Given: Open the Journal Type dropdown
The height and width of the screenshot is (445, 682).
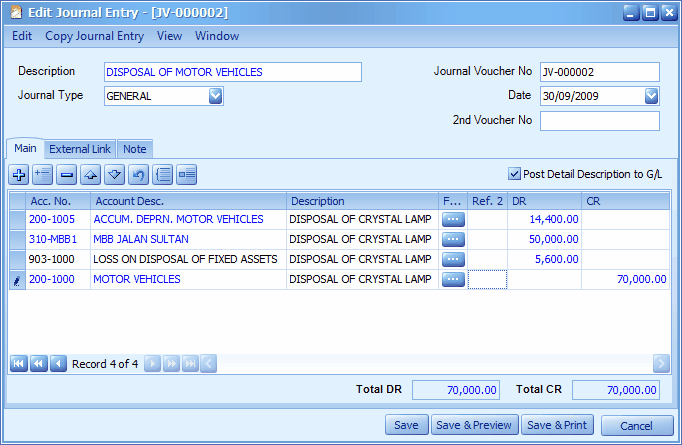Looking at the screenshot, I should (216, 96).
